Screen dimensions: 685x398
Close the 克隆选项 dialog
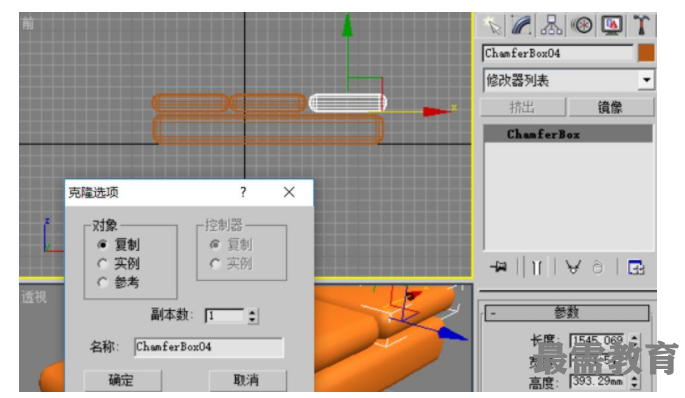(x=289, y=192)
